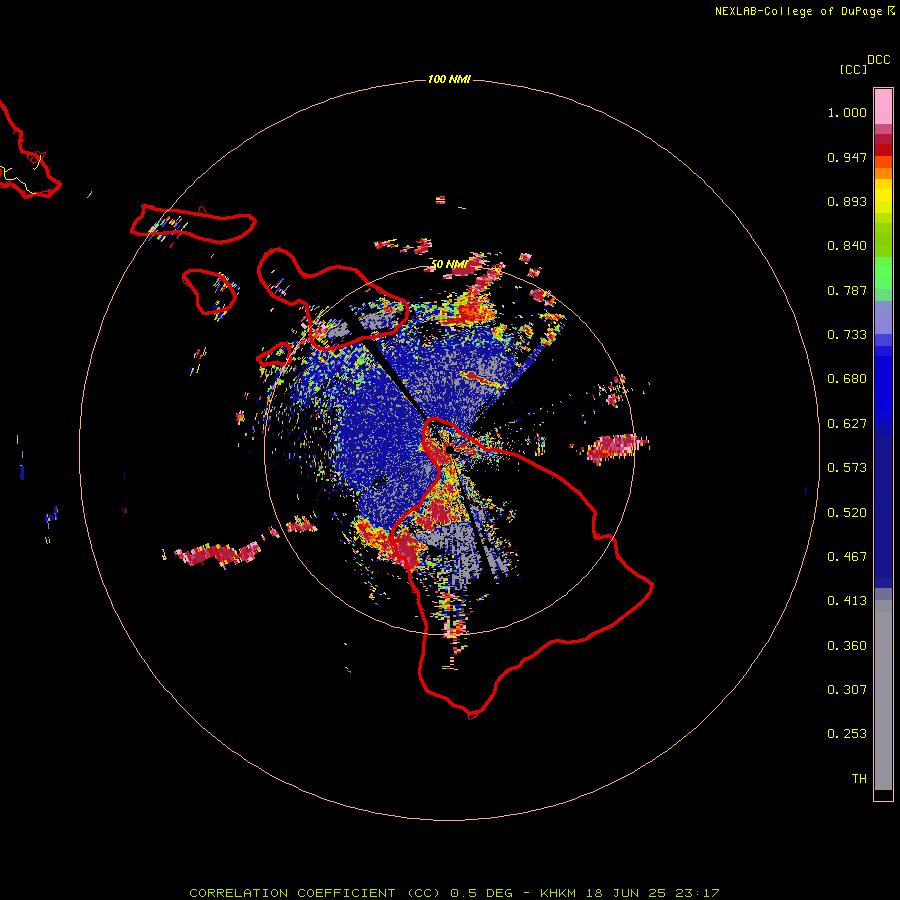Click the 0.253 colorbar value

[847, 734]
